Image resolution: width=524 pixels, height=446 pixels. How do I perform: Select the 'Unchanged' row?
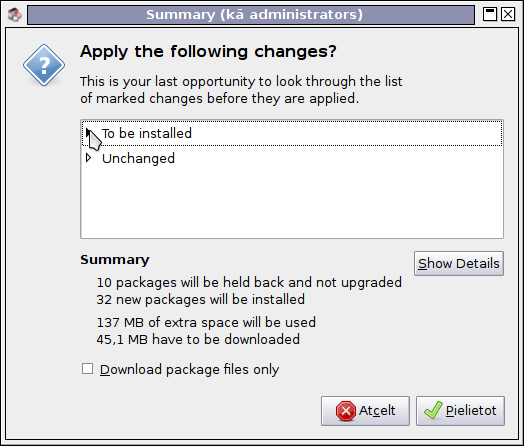point(292,158)
